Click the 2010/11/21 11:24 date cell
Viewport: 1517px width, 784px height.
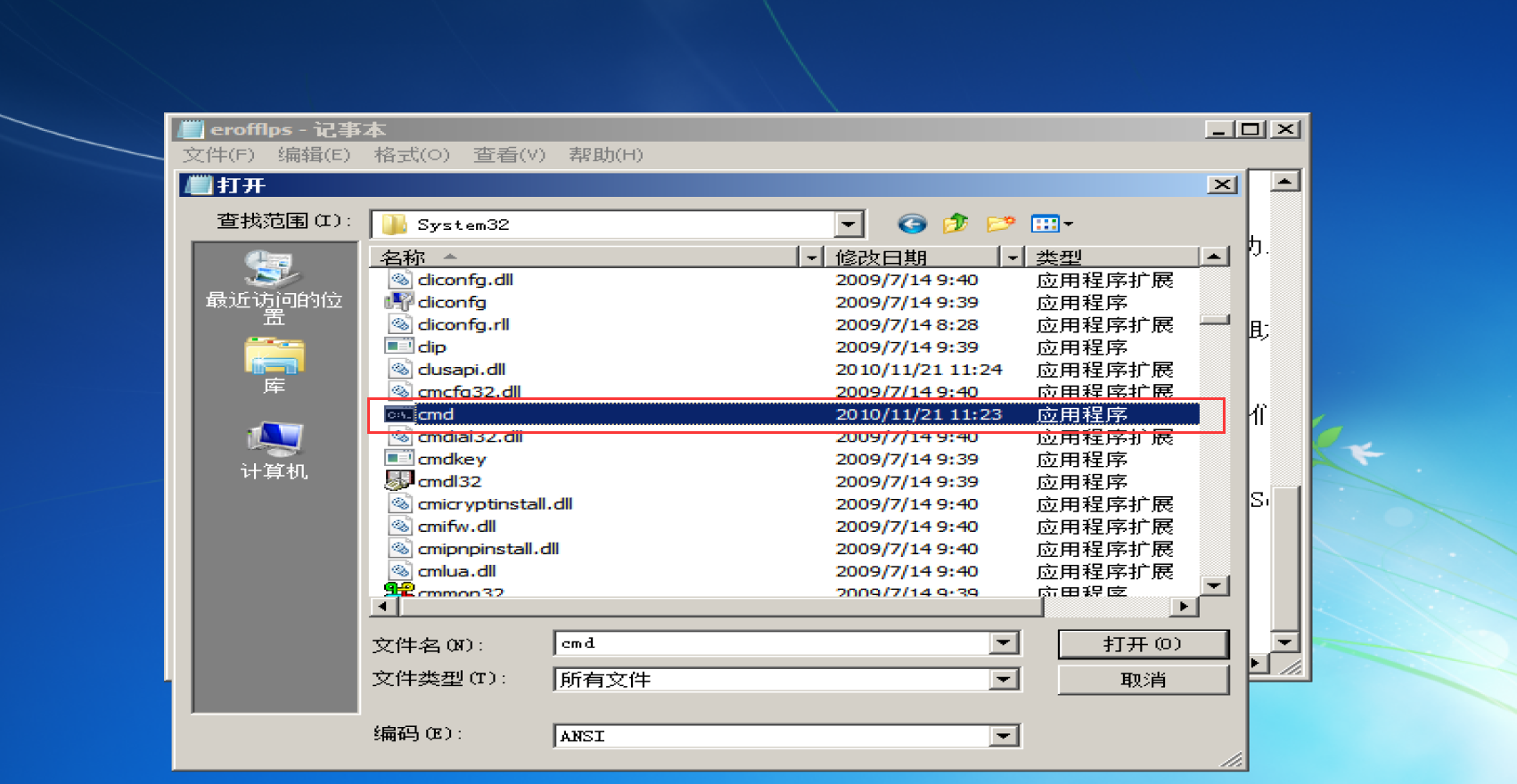click(919, 369)
